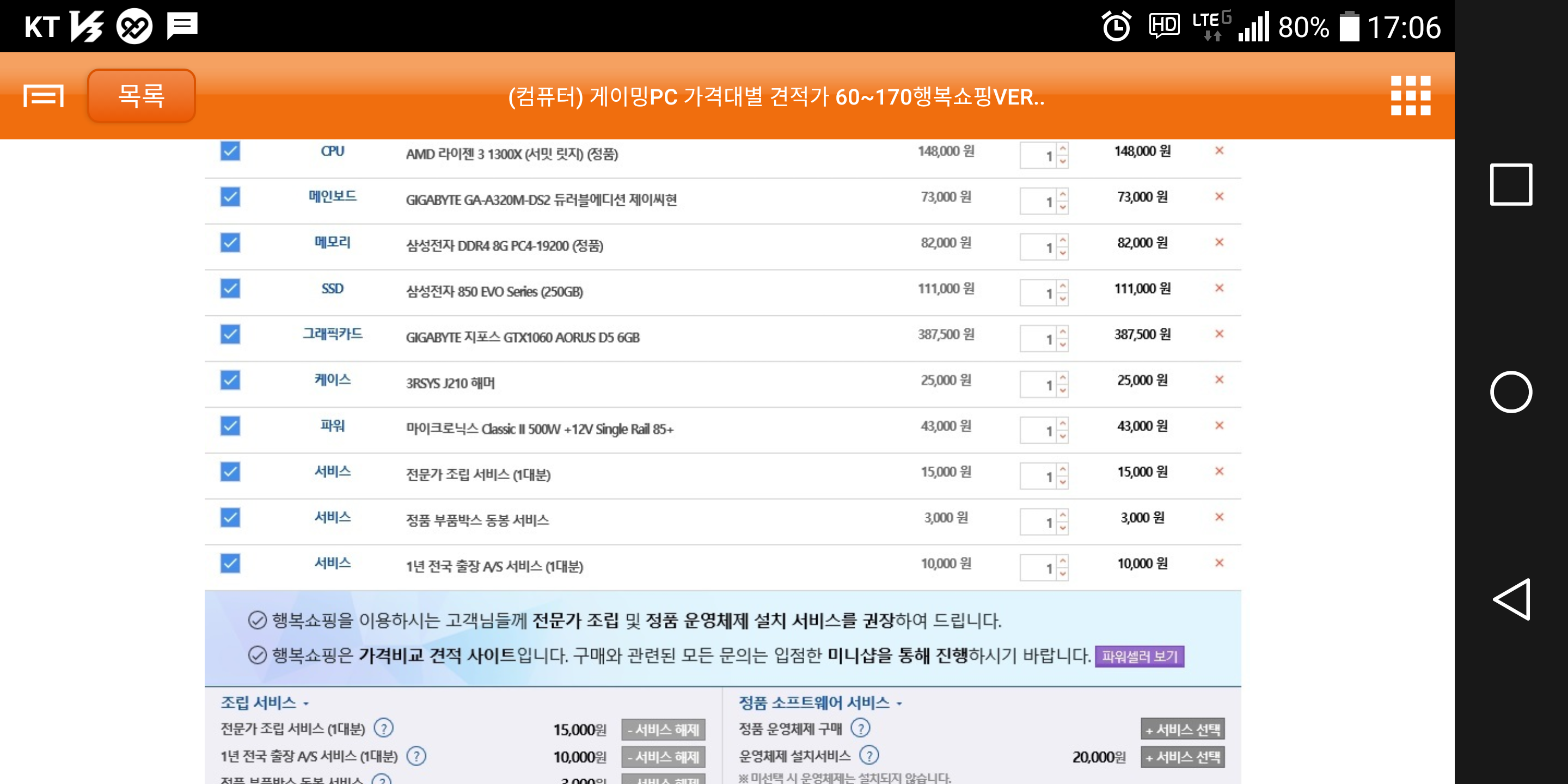Open help icon for 전문가 조립 서비스
Viewport: 1568px width, 784px height.
pos(383,727)
